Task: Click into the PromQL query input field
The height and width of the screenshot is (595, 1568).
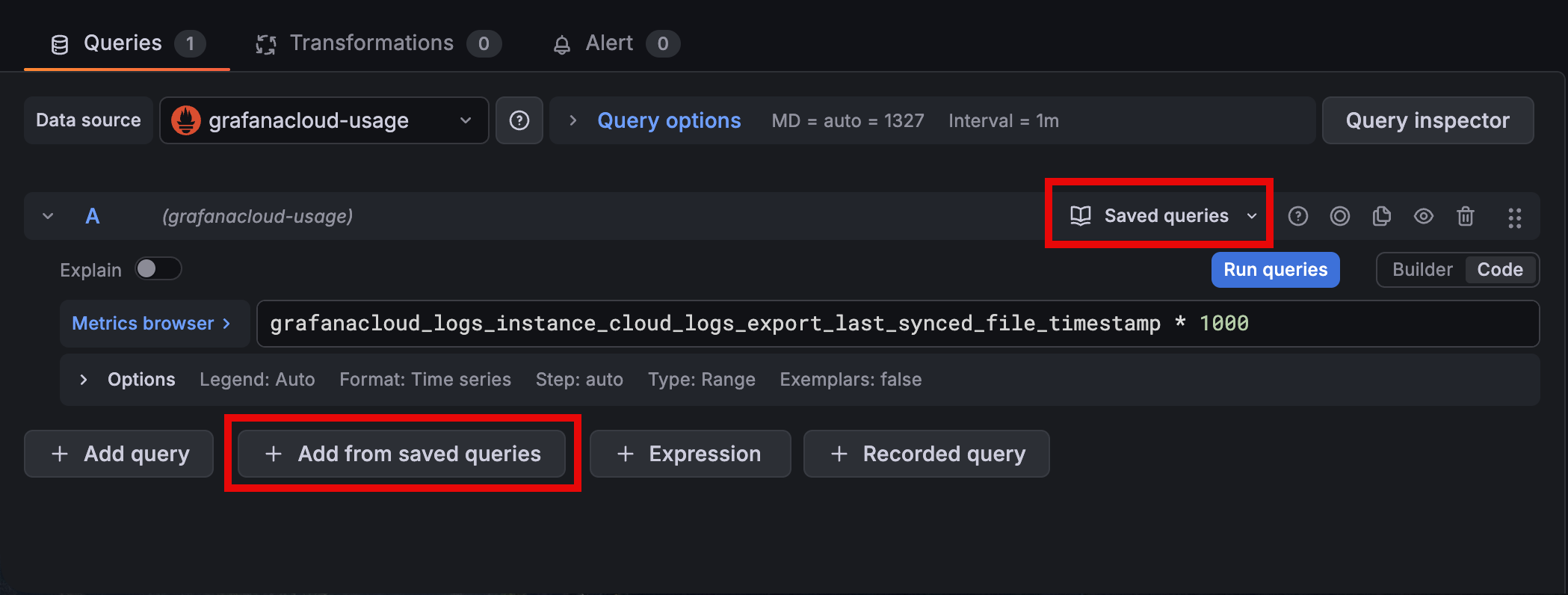Action: (897, 324)
